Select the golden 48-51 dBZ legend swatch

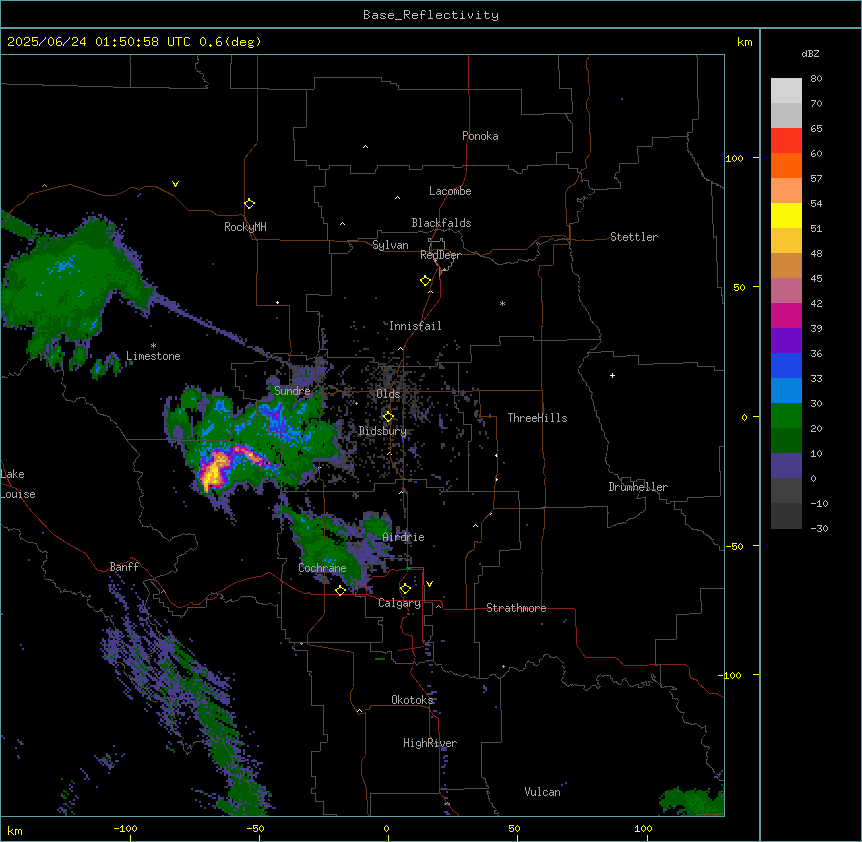pos(786,241)
